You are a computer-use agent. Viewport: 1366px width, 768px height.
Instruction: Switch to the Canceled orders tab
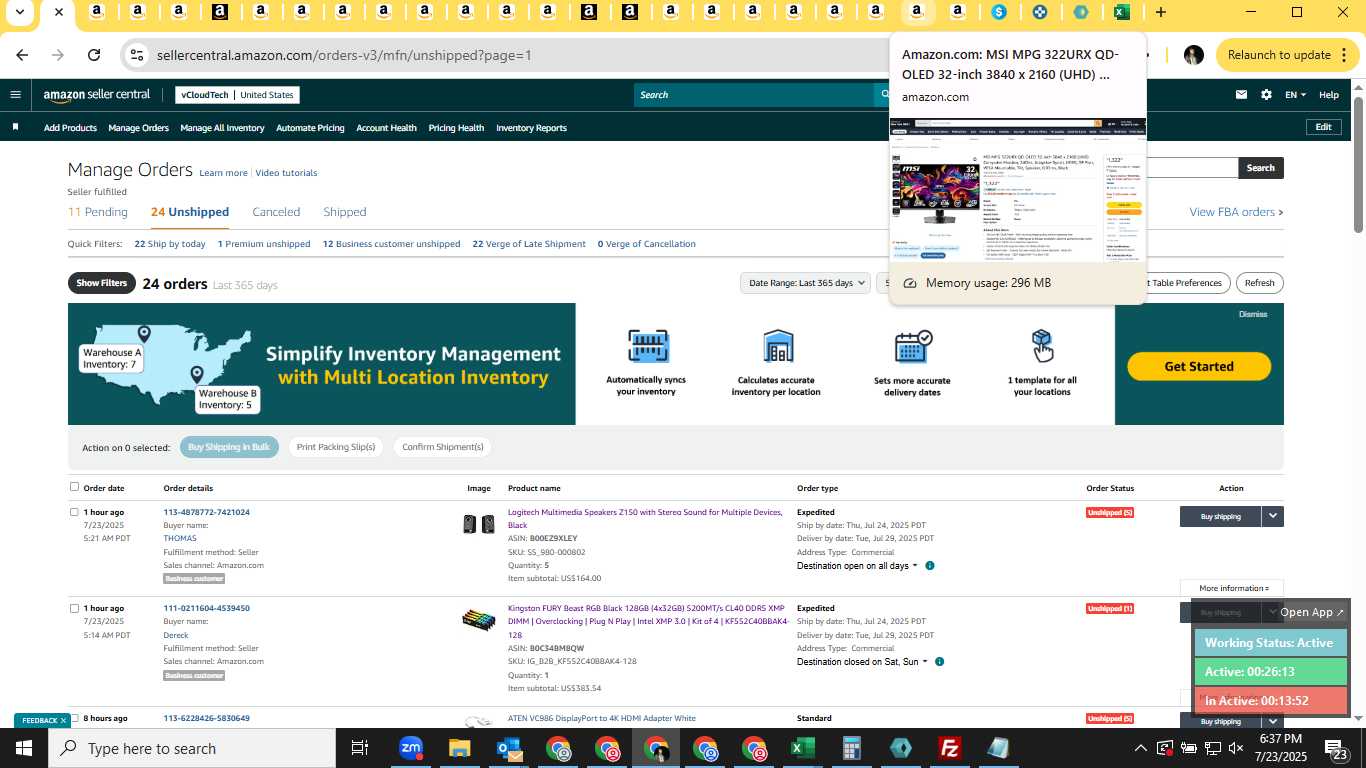276,212
